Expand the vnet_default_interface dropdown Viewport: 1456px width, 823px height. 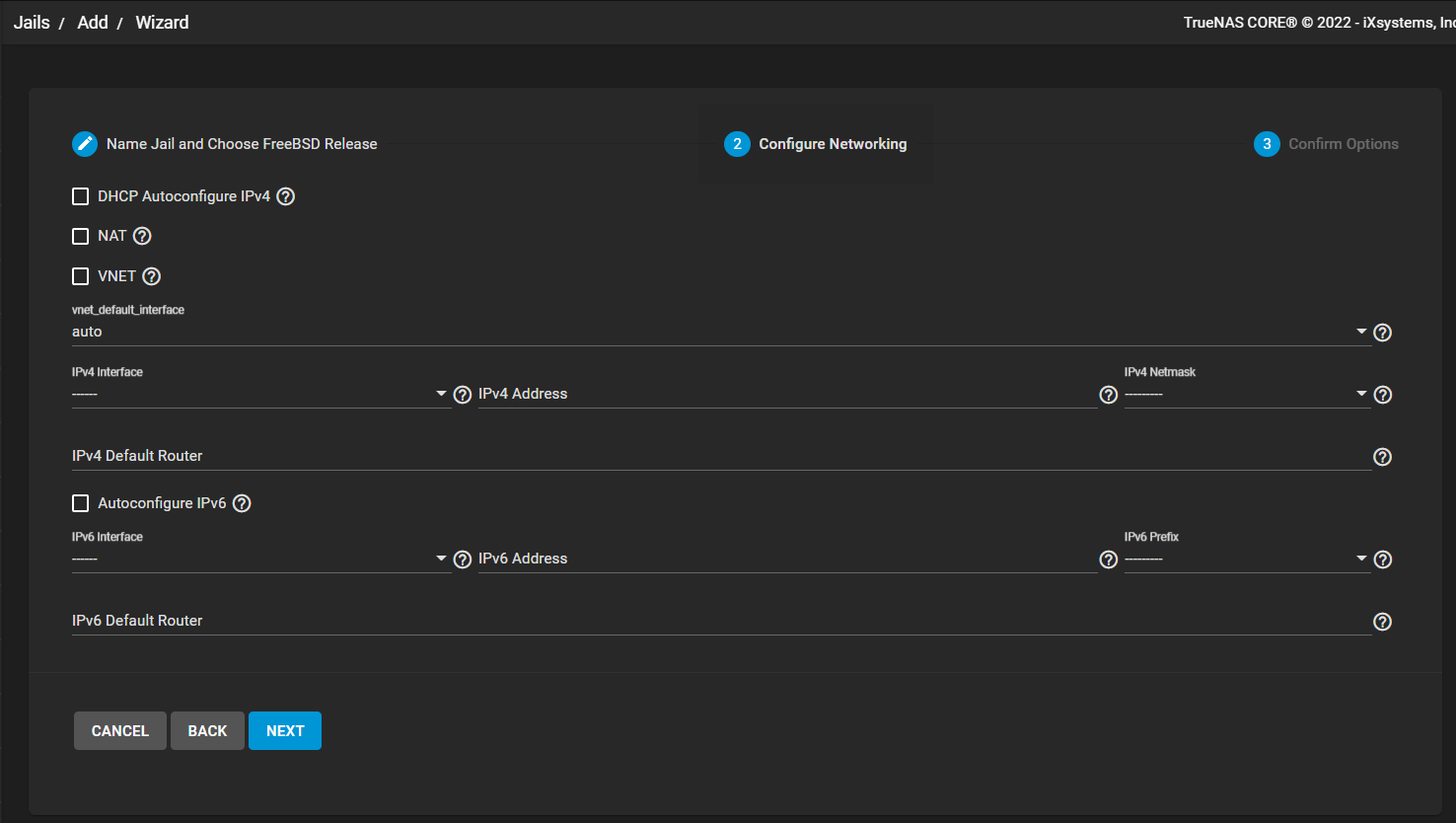718,332
